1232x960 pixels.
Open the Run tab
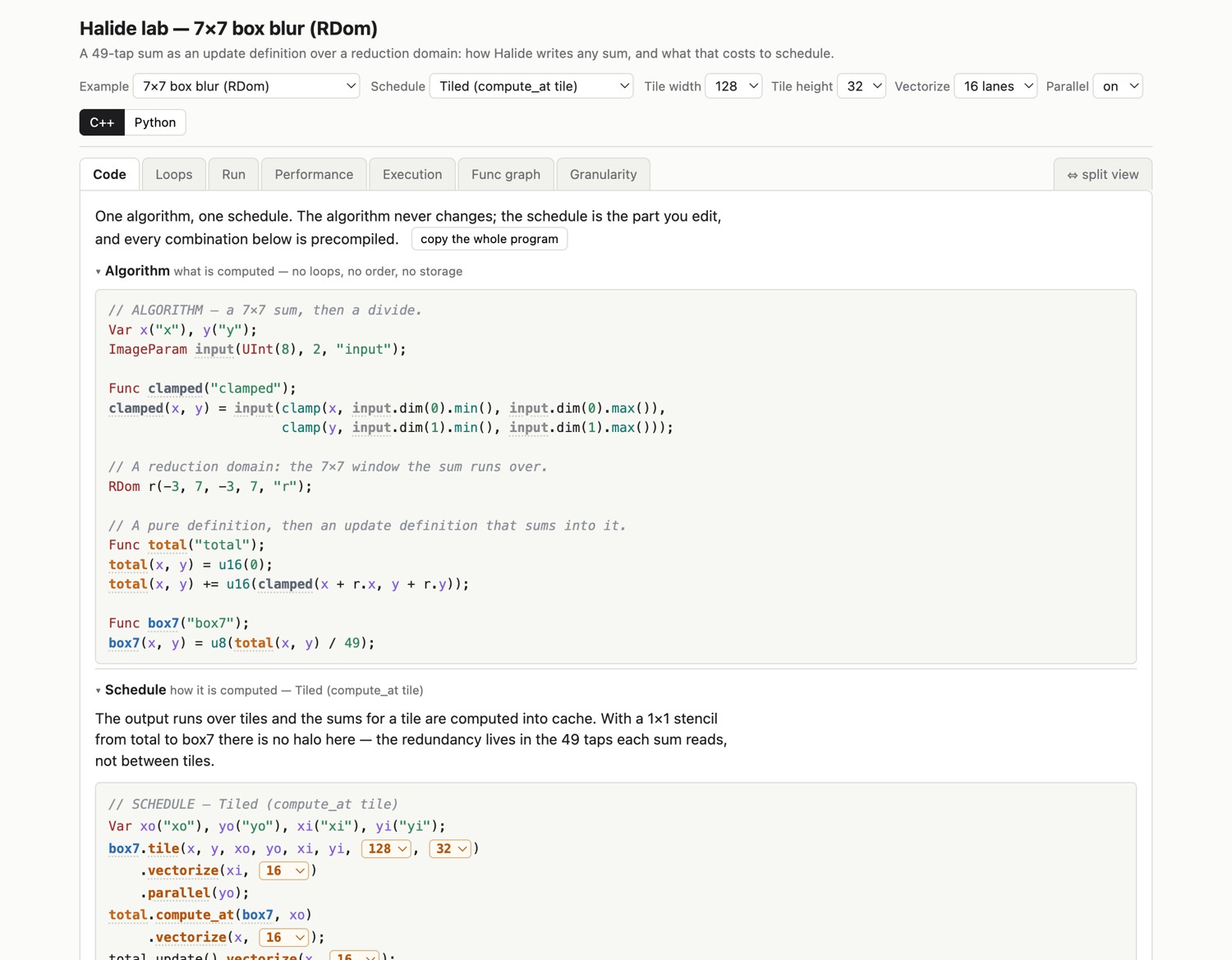point(233,174)
